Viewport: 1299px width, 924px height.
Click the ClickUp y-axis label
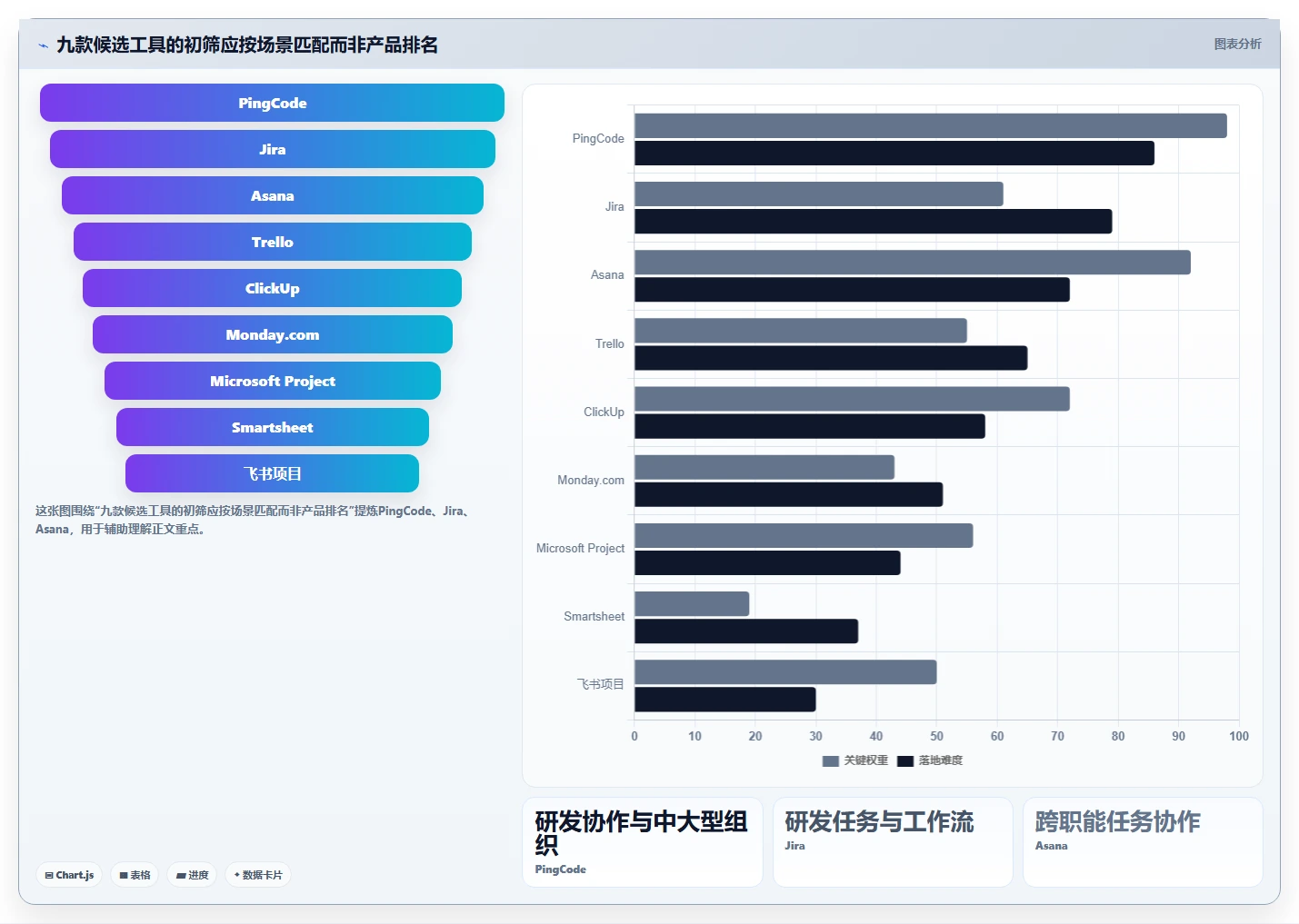(604, 412)
